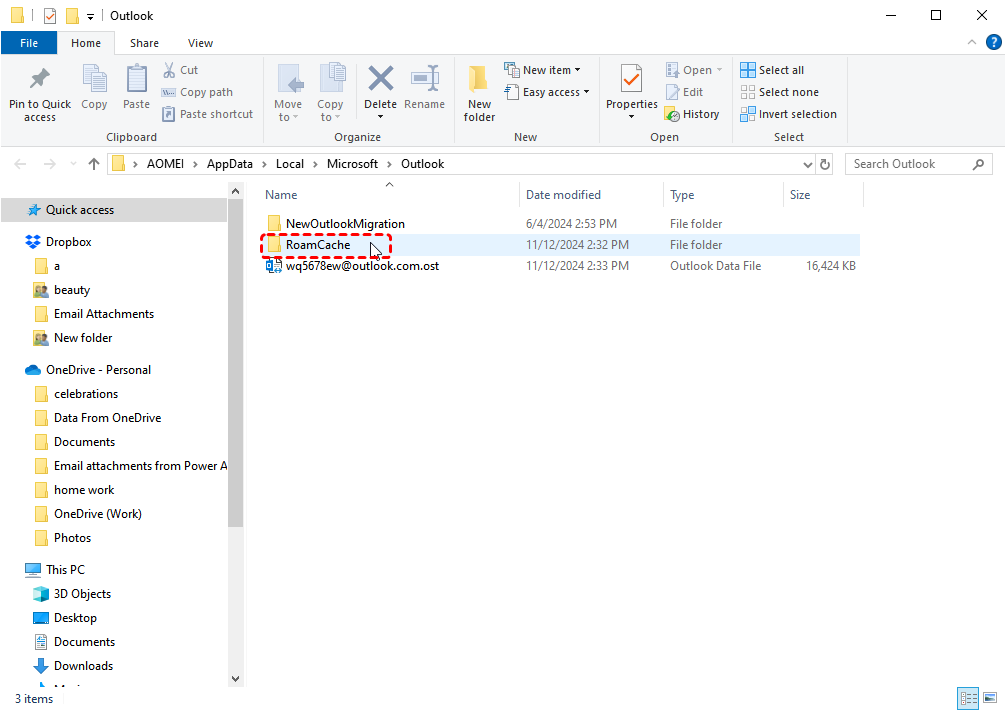The width and height of the screenshot is (1006, 711).
Task: Click AppData in address breadcrumb
Action: [230, 164]
